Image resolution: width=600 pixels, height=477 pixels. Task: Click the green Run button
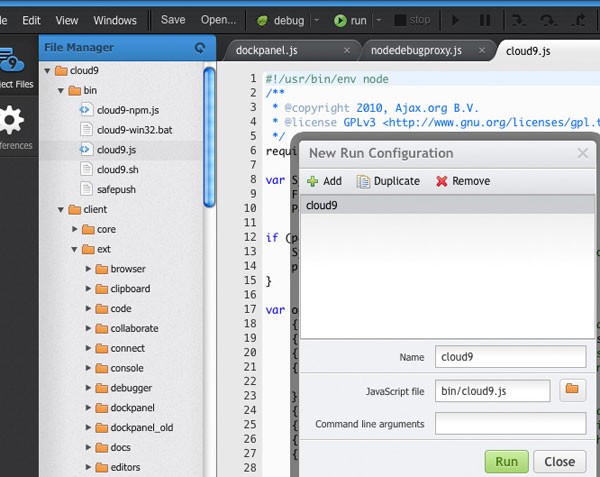coord(507,462)
